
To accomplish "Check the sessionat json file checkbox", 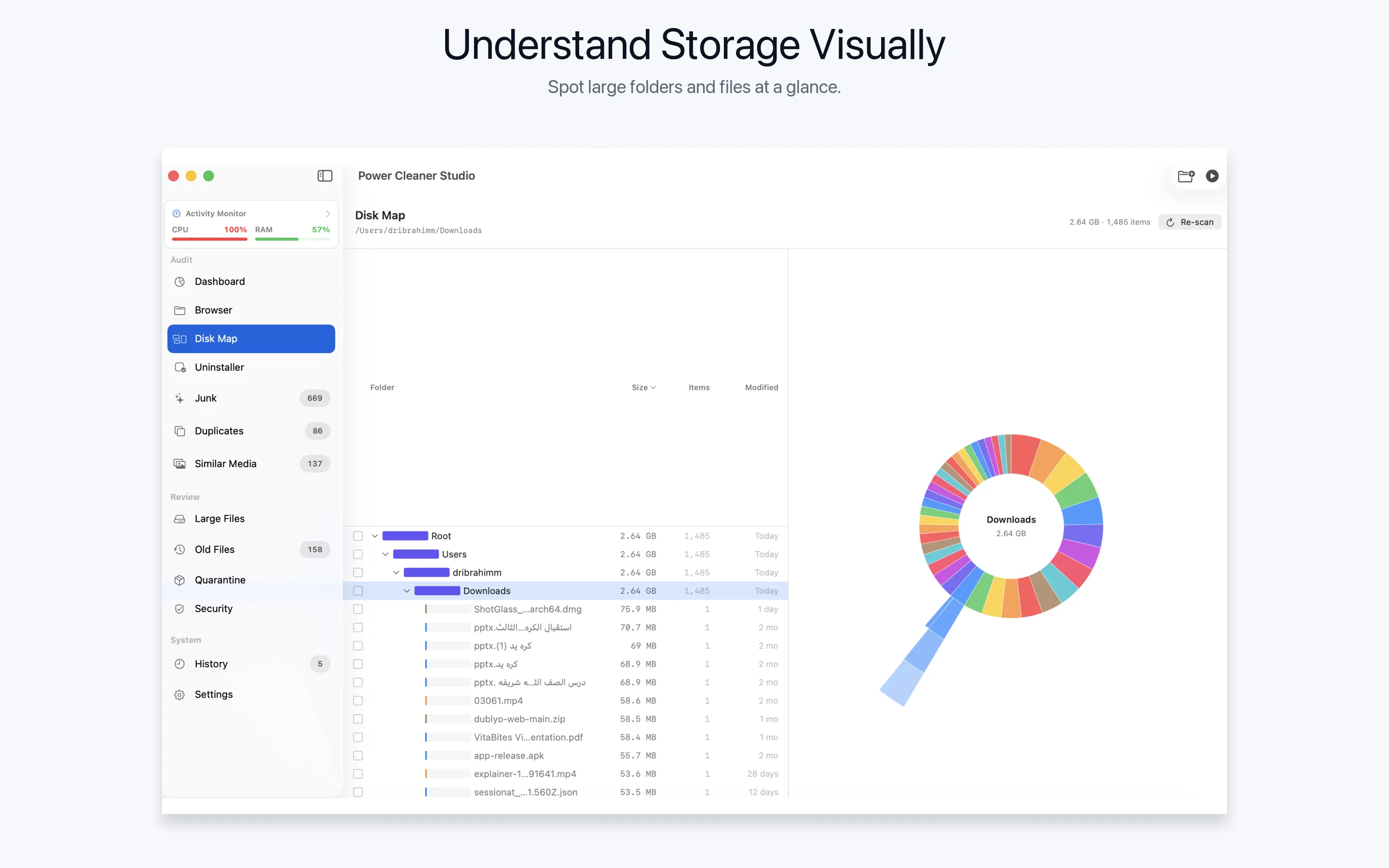I will pos(358,792).
